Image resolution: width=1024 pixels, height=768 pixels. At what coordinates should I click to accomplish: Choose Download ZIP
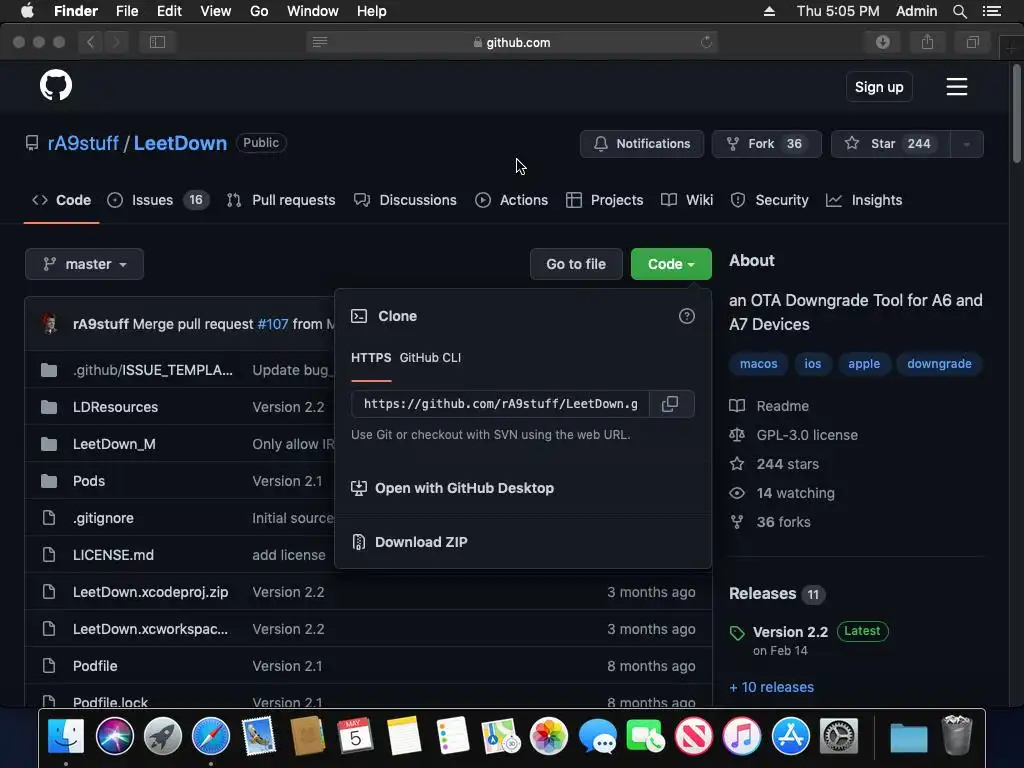(421, 542)
